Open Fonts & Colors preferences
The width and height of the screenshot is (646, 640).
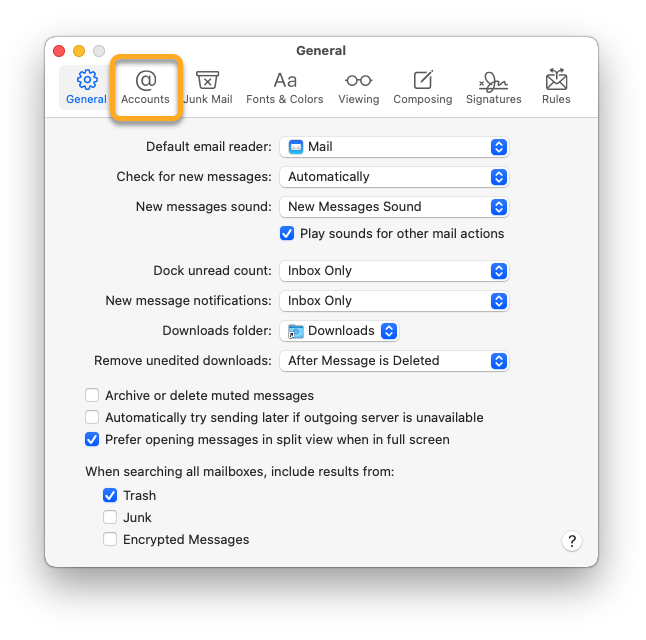(x=284, y=88)
